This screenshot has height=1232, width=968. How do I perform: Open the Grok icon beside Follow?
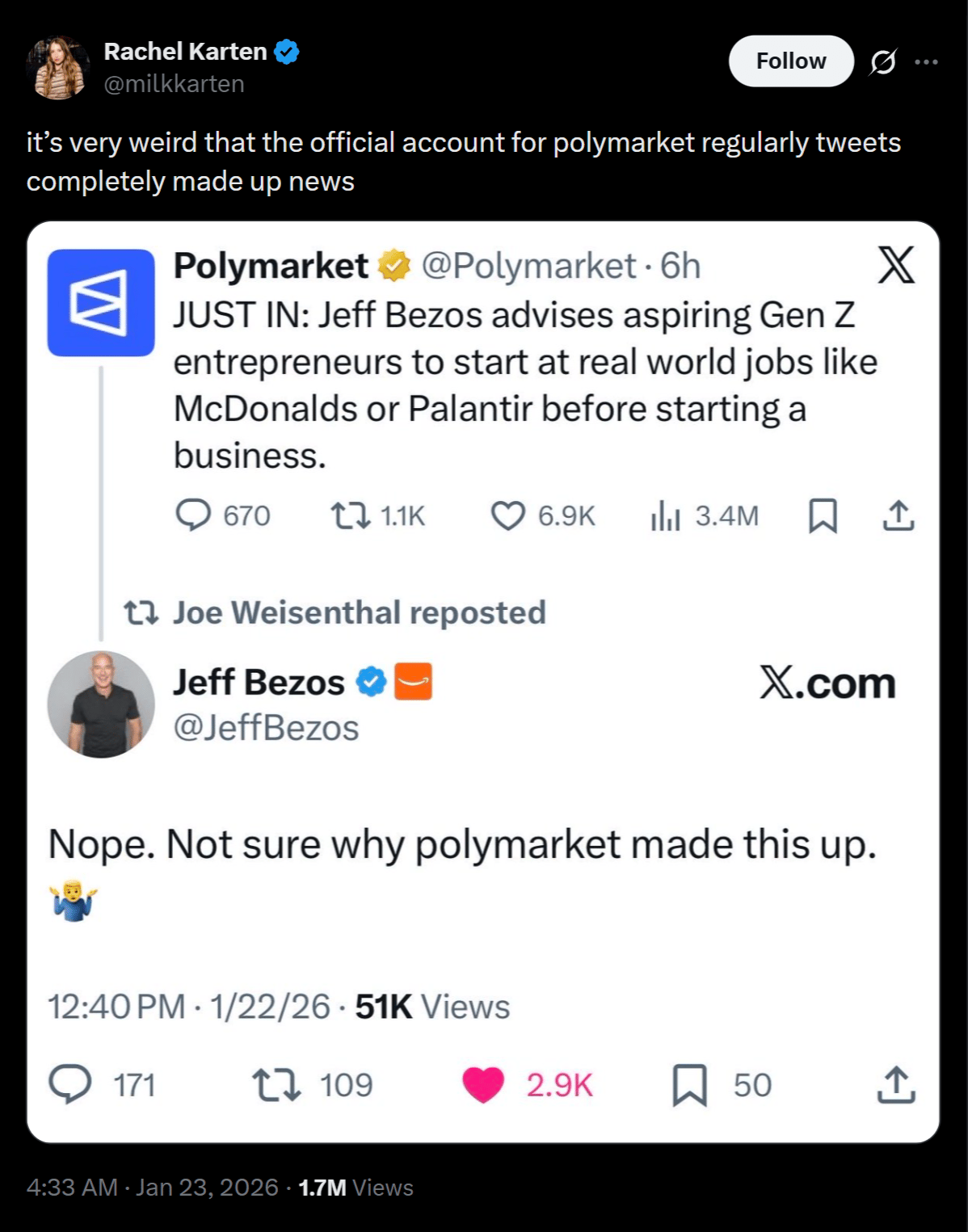882,61
